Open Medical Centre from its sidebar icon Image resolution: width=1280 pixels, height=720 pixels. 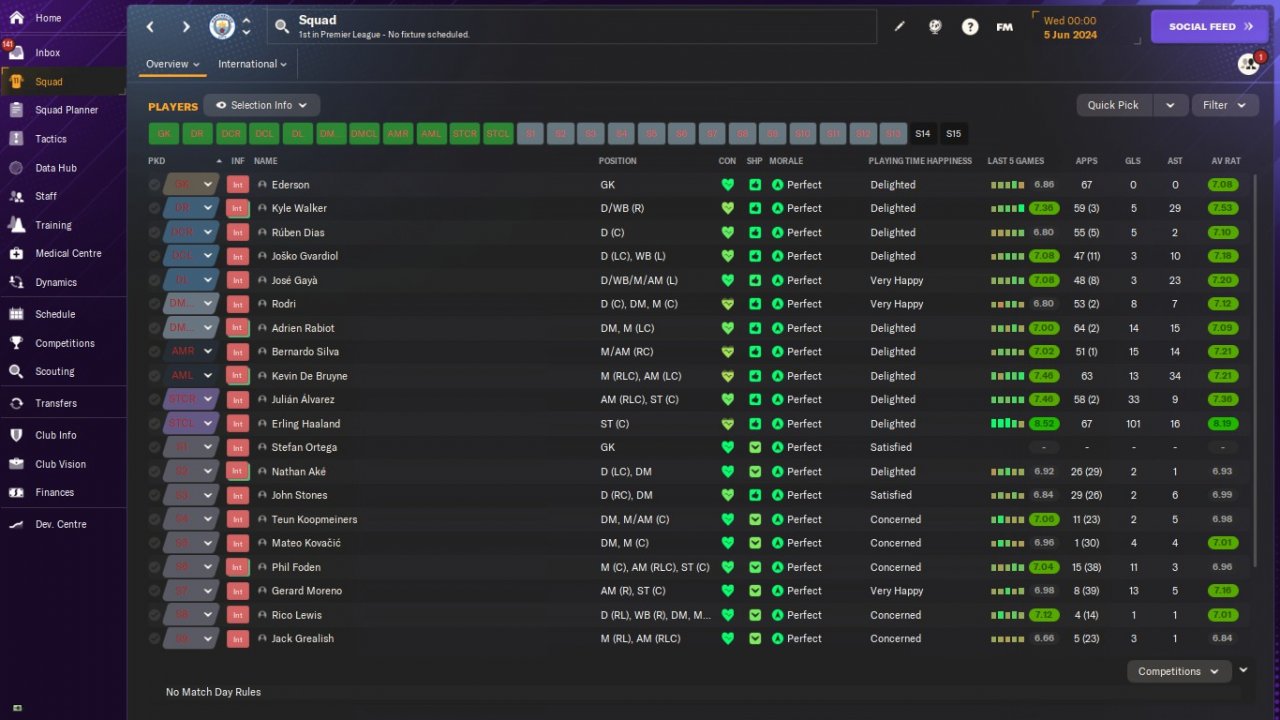pos(16,253)
